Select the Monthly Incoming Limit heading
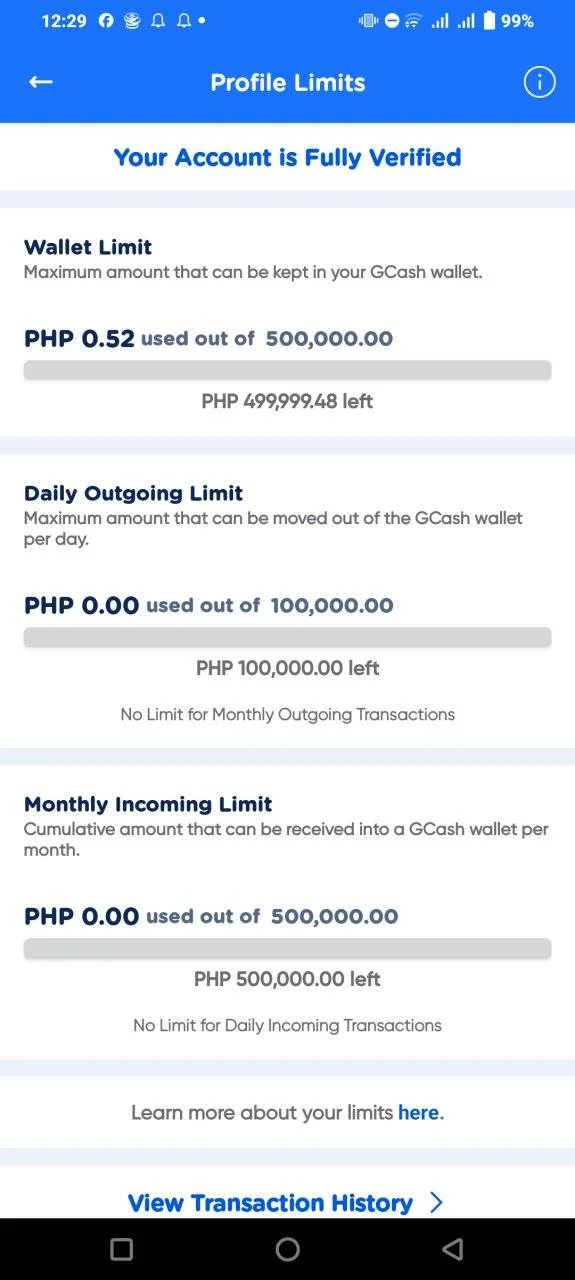This screenshot has height=1280, width=575. [x=148, y=804]
